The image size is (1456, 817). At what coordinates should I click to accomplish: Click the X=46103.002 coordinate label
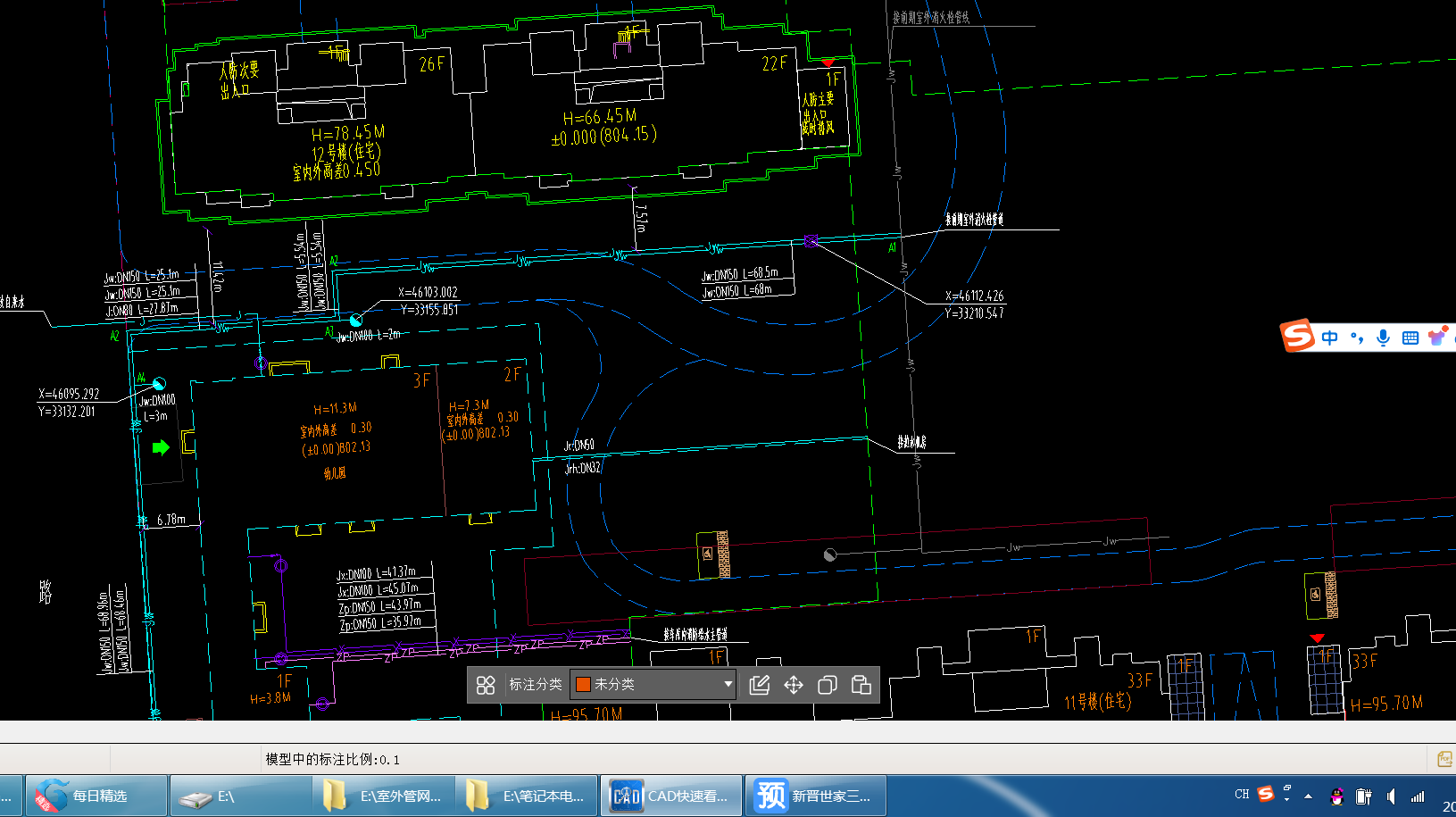tap(428, 292)
